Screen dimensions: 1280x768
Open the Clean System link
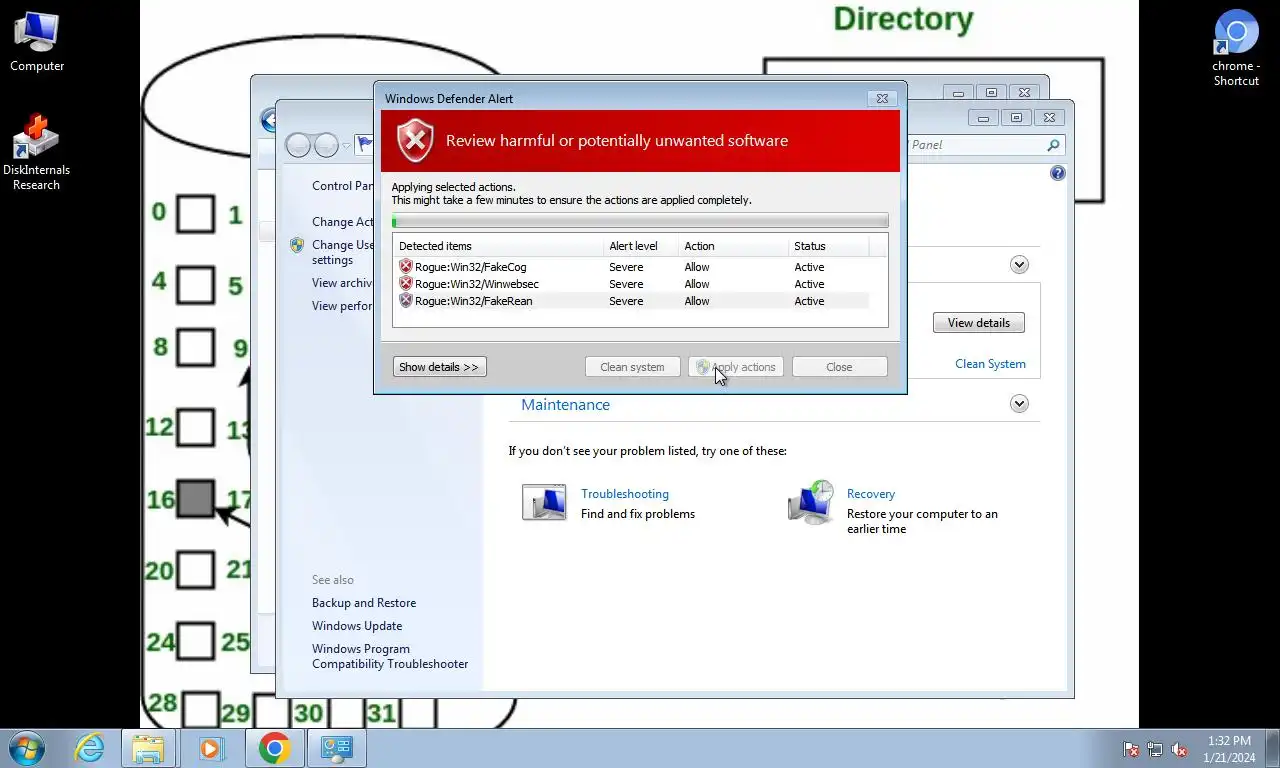coord(990,364)
